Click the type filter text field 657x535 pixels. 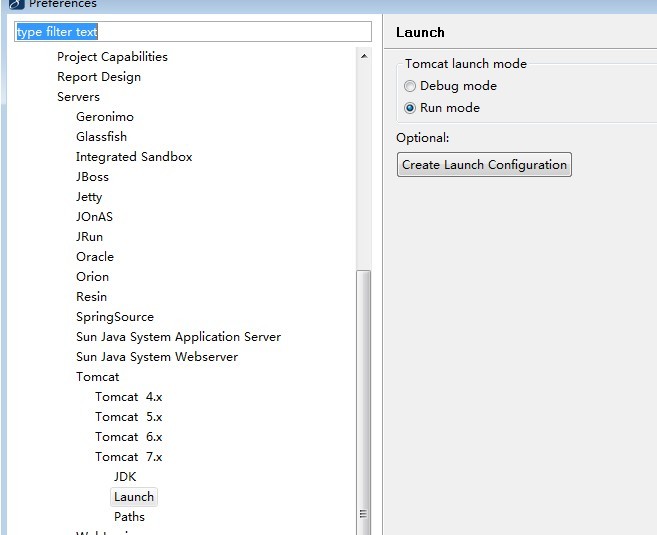coord(193,31)
